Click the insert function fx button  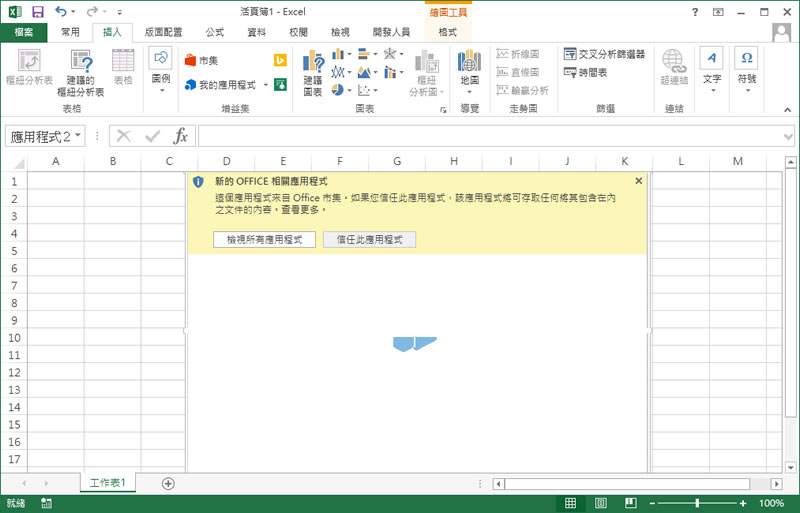181,136
